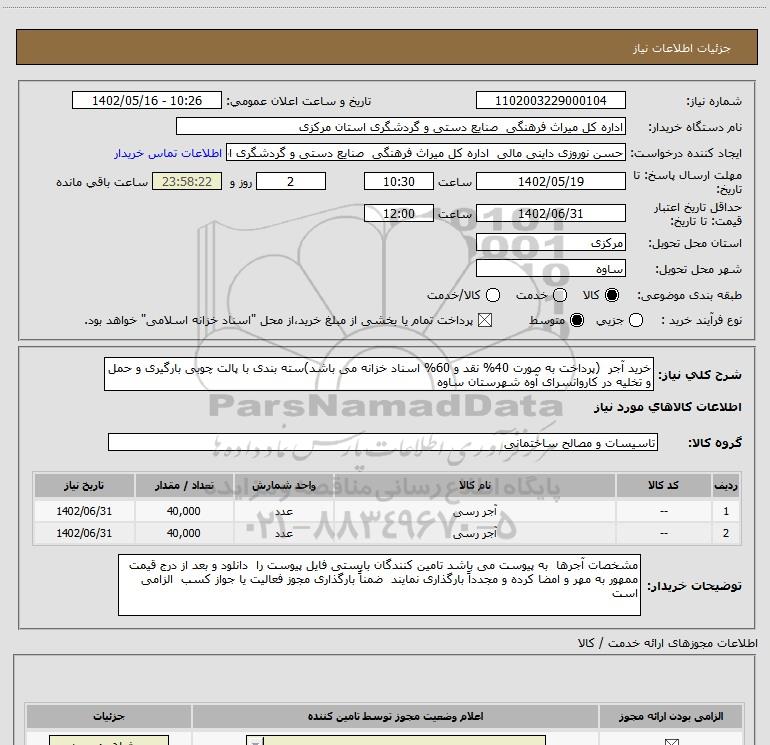770x745 pixels.
Task: Click the buyer notes text area (مشخصات آجرها)
Action: tap(379, 585)
